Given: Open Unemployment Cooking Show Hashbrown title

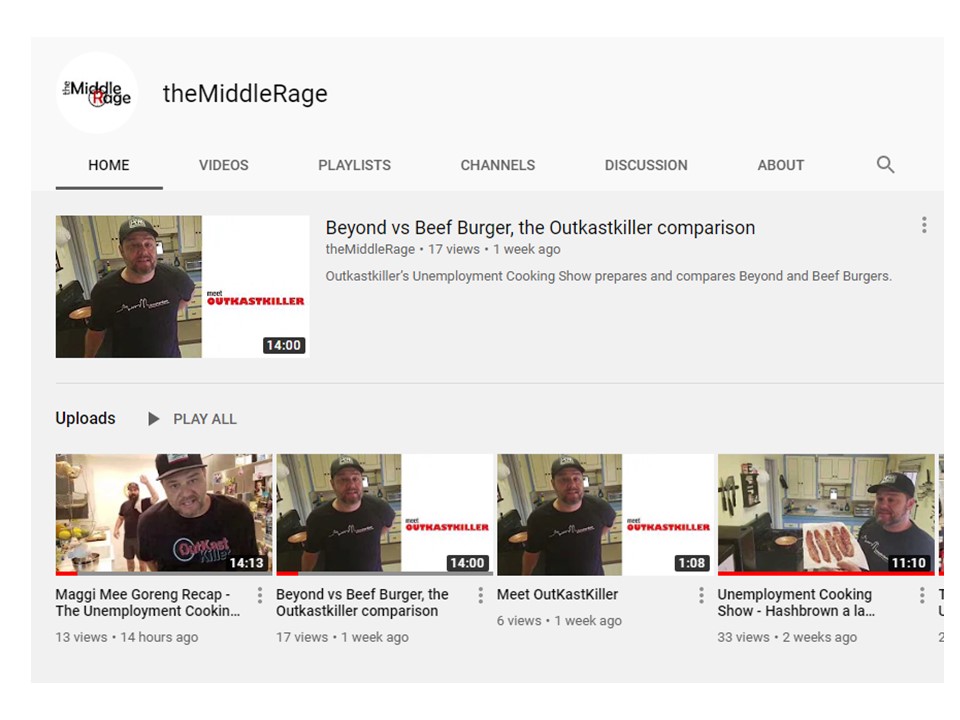Looking at the screenshot, I should click(x=796, y=602).
